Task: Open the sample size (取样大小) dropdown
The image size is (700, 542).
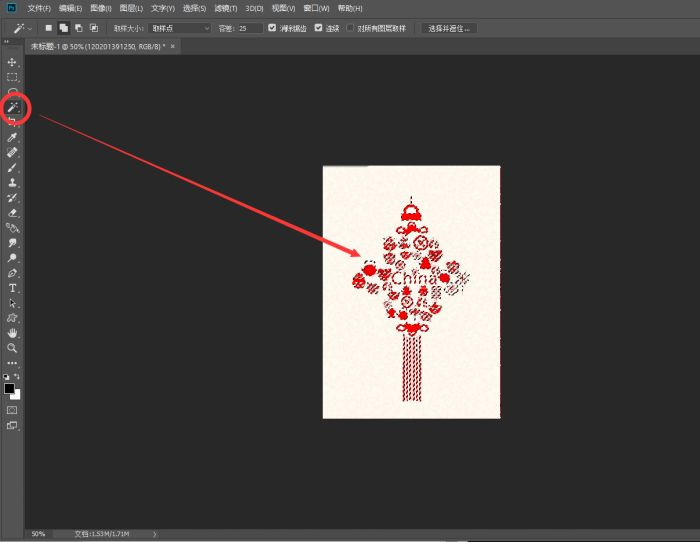Action: point(180,28)
